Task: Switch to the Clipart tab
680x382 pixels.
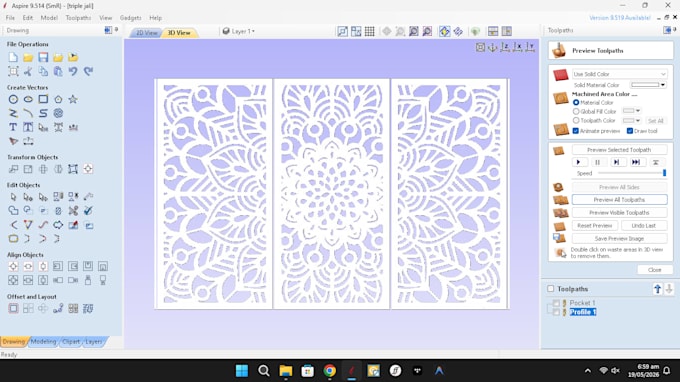Action: pos(71,342)
